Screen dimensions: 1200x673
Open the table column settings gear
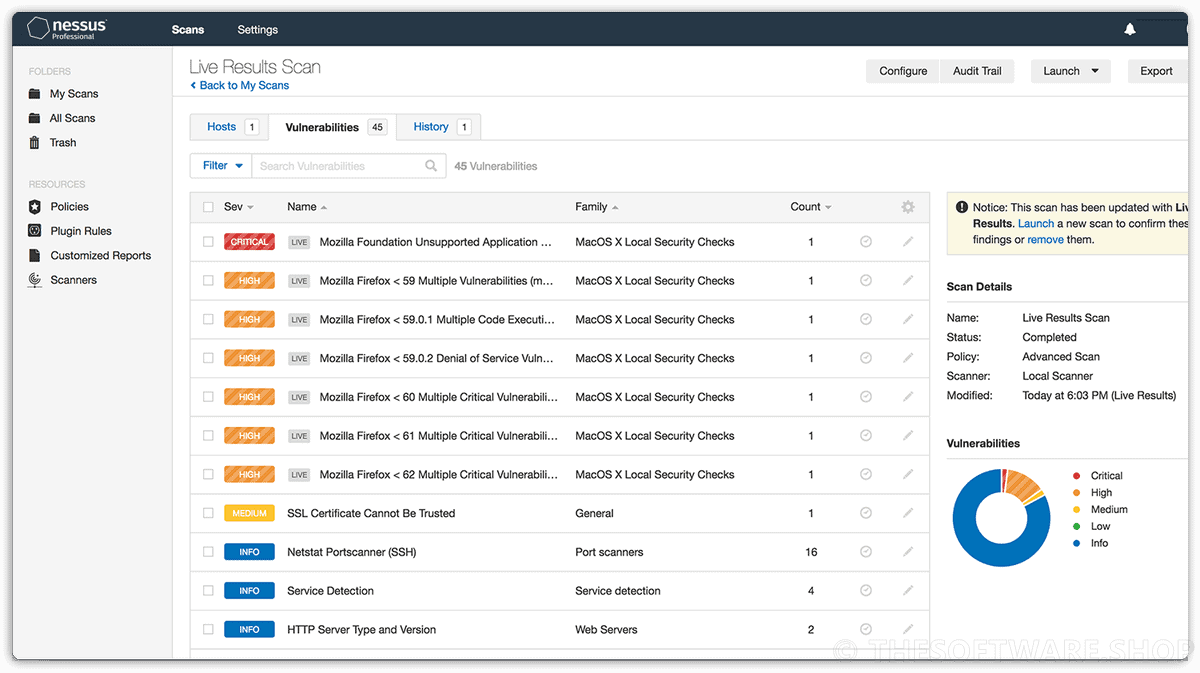[x=908, y=207]
